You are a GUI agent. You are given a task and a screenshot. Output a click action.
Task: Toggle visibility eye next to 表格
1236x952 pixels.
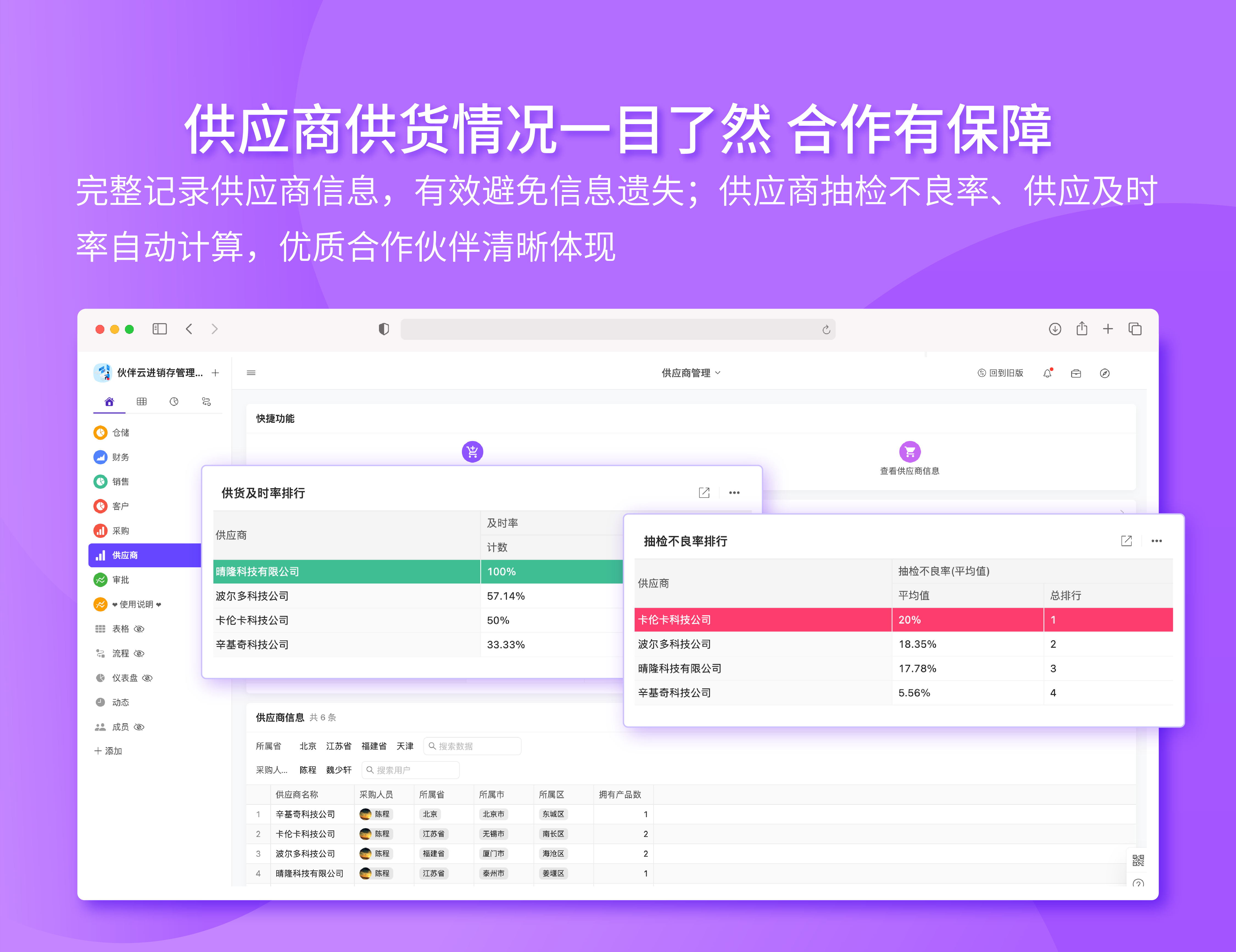[x=139, y=629]
